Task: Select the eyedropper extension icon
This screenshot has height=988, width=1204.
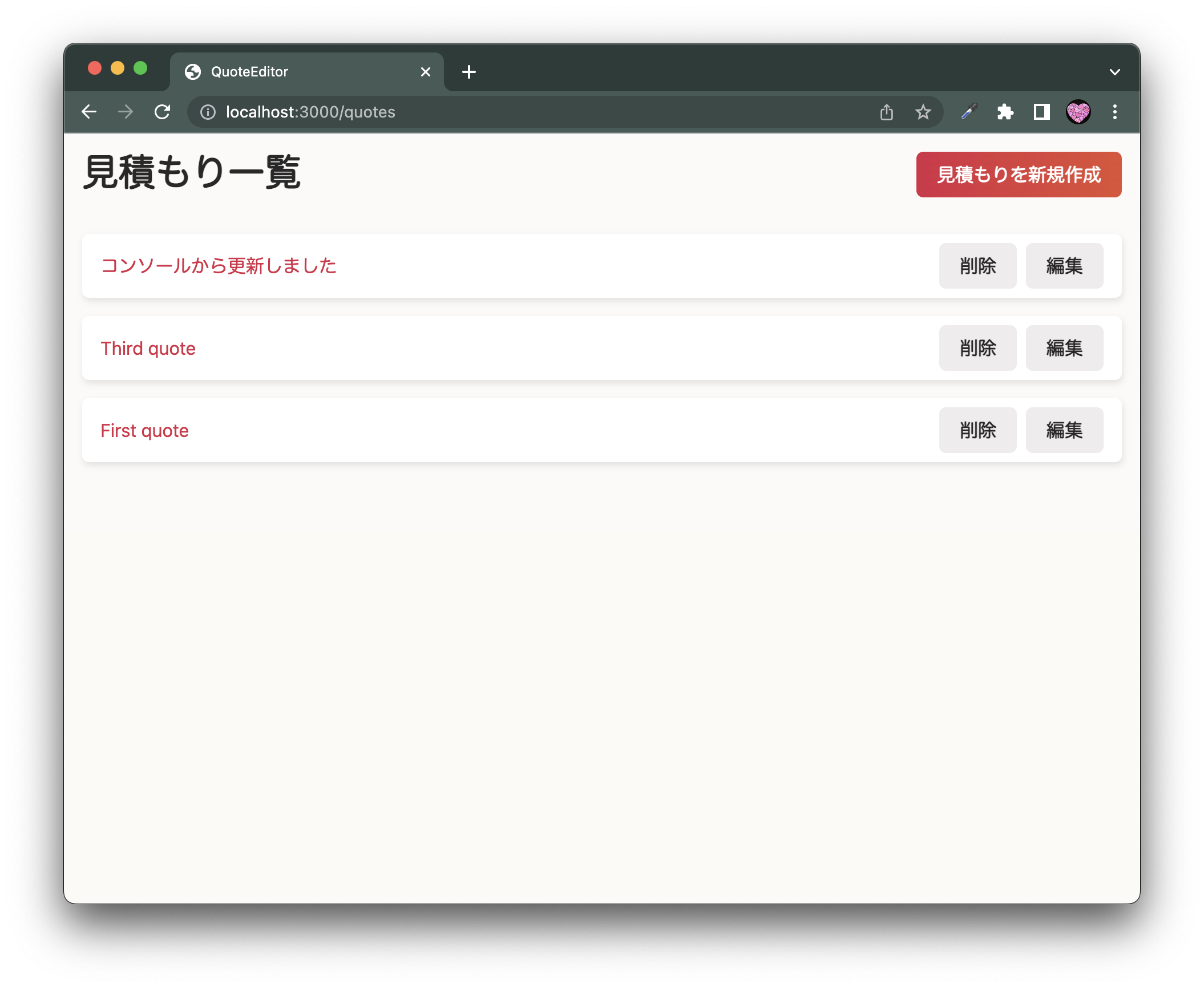Action: (968, 112)
